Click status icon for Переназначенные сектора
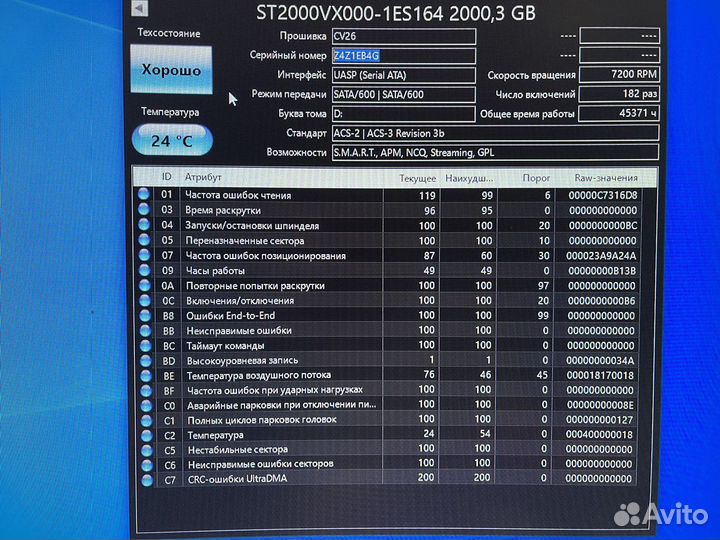 click(x=144, y=240)
